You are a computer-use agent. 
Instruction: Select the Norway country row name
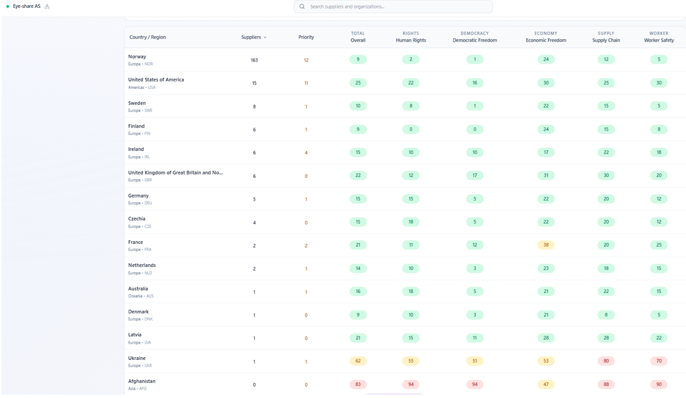coord(137,56)
